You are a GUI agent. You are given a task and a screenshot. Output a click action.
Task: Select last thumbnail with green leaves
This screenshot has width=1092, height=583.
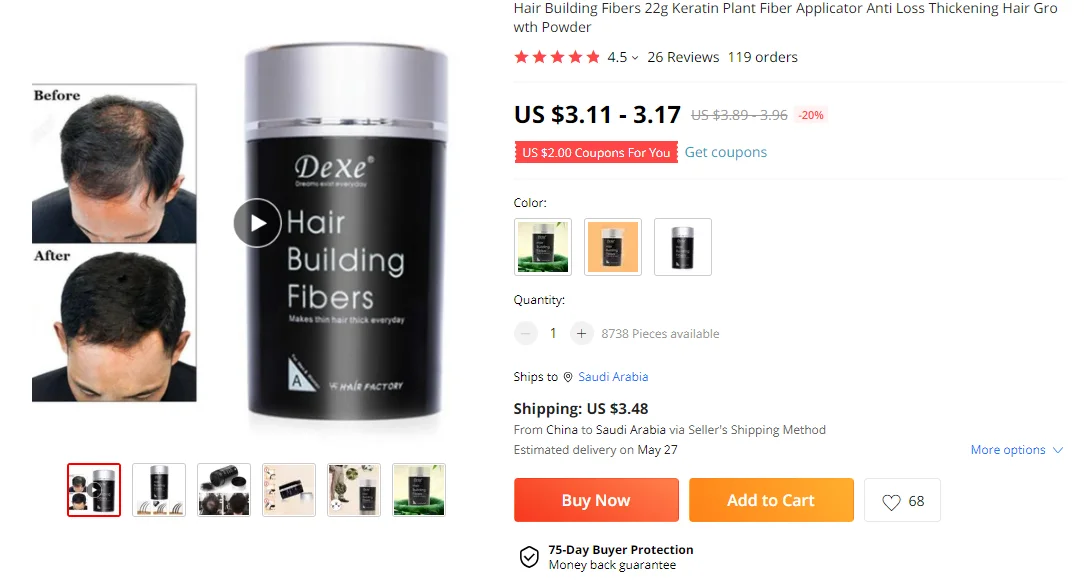pyautogui.click(x=419, y=490)
